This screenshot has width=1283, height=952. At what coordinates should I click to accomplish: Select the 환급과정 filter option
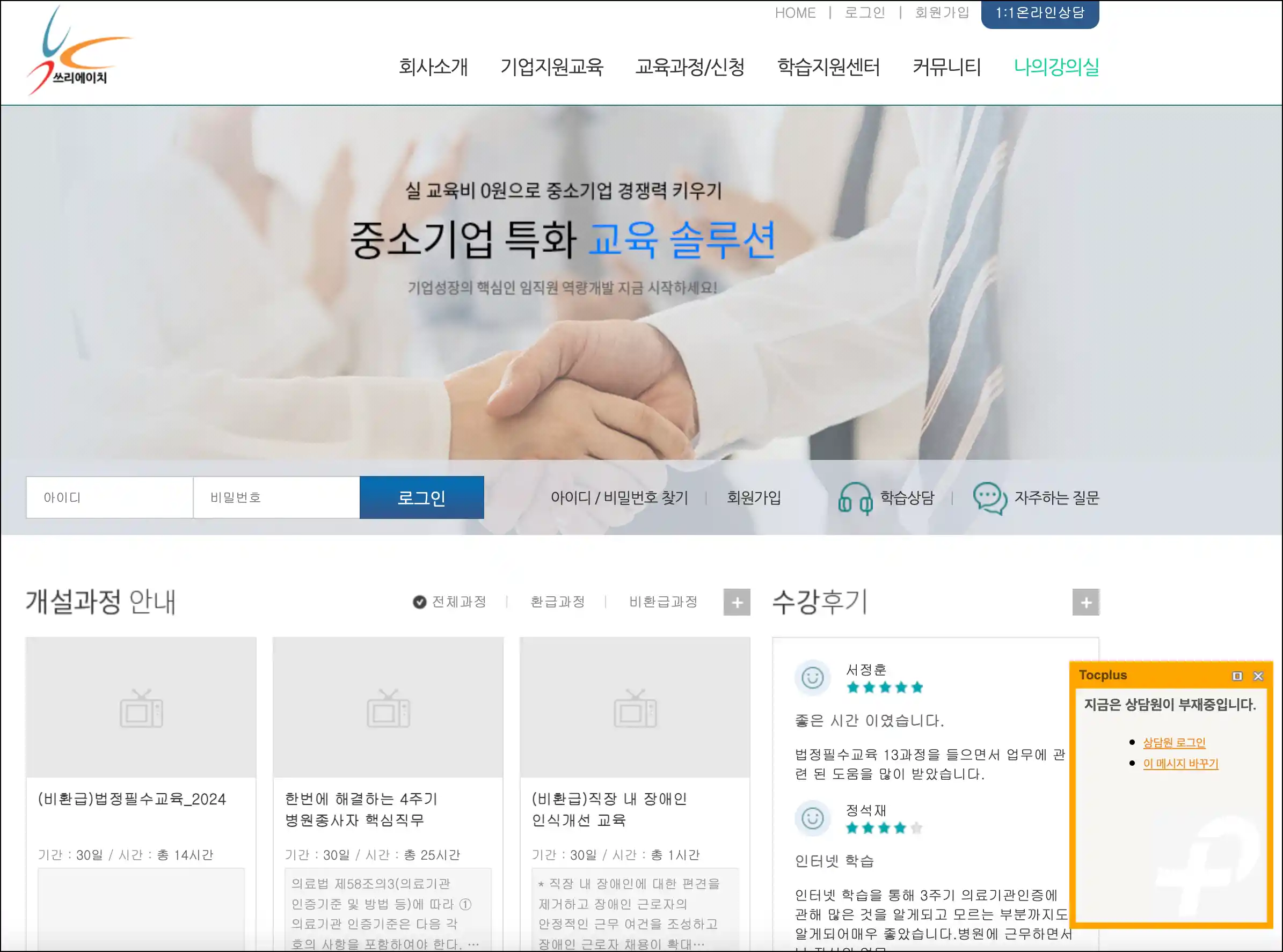click(557, 602)
